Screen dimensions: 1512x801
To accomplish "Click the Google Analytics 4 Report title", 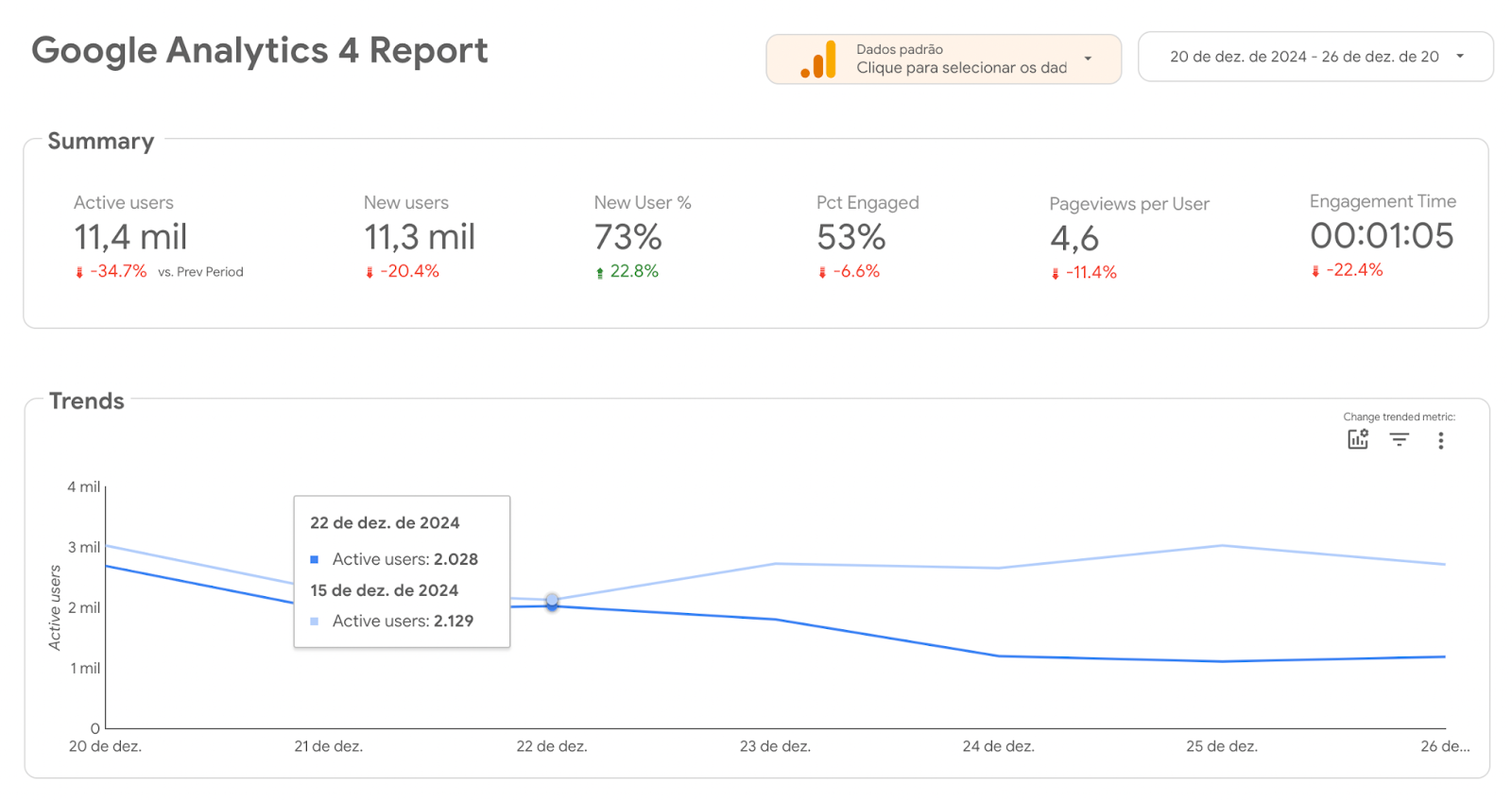I will tap(260, 51).
